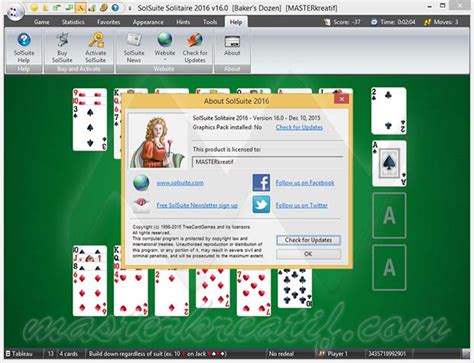Click the '4 cards' status bar entry
Screen dimensions: 474x363
(69, 354)
